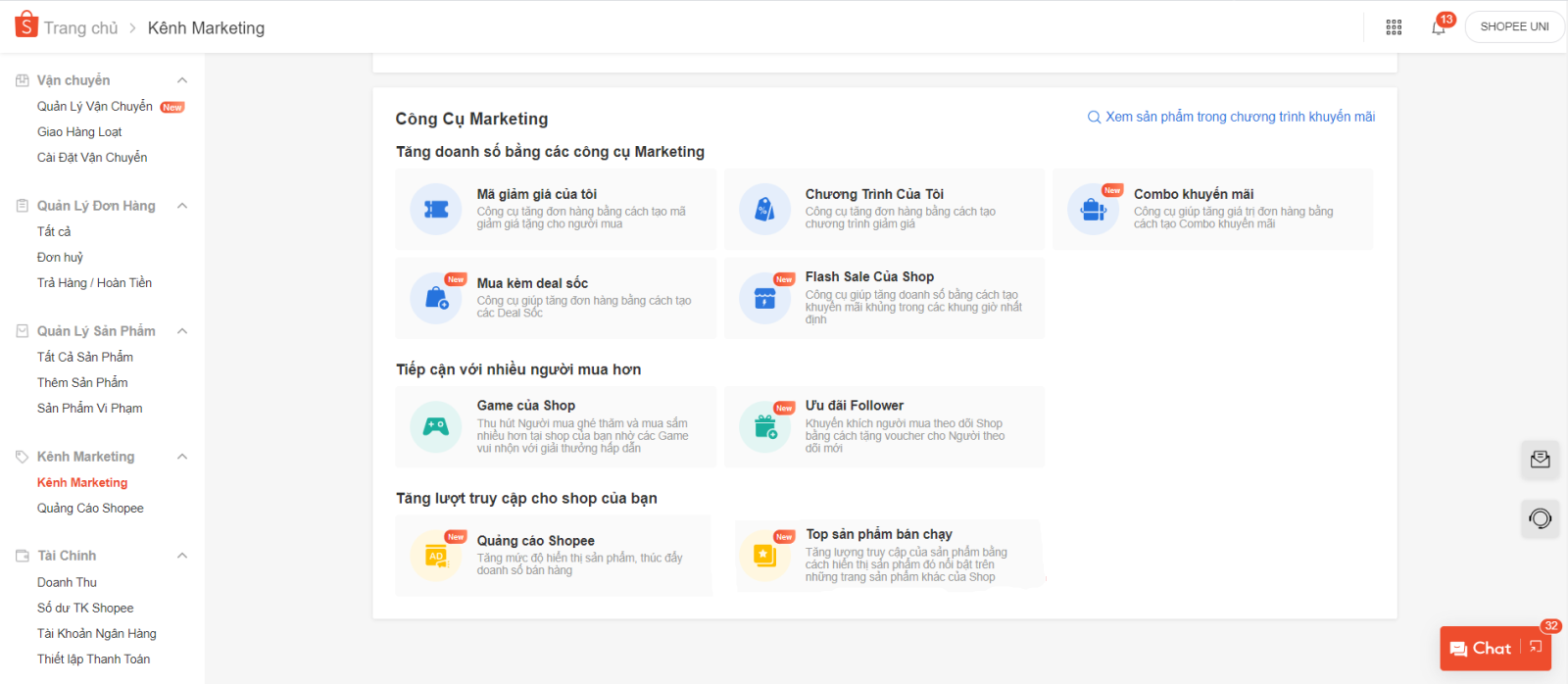Open the notifications bell
This screenshot has height=684, width=1568.
(x=1438, y=27)
